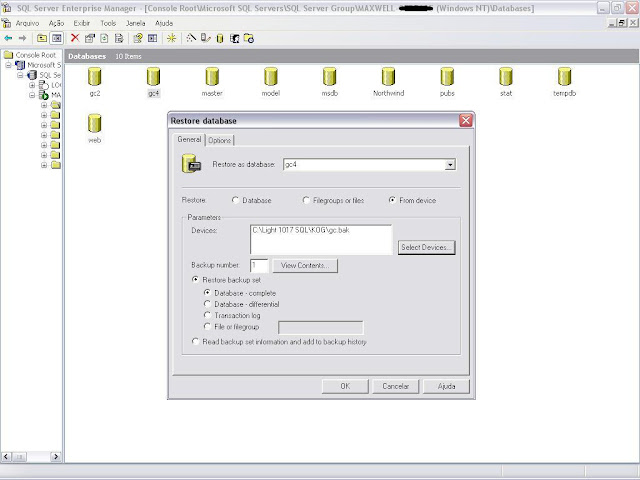Image resolution: width=640 pixels, height=480 pixels.
Task: Open the Tools menu
Action: click(x=108, y=23)
